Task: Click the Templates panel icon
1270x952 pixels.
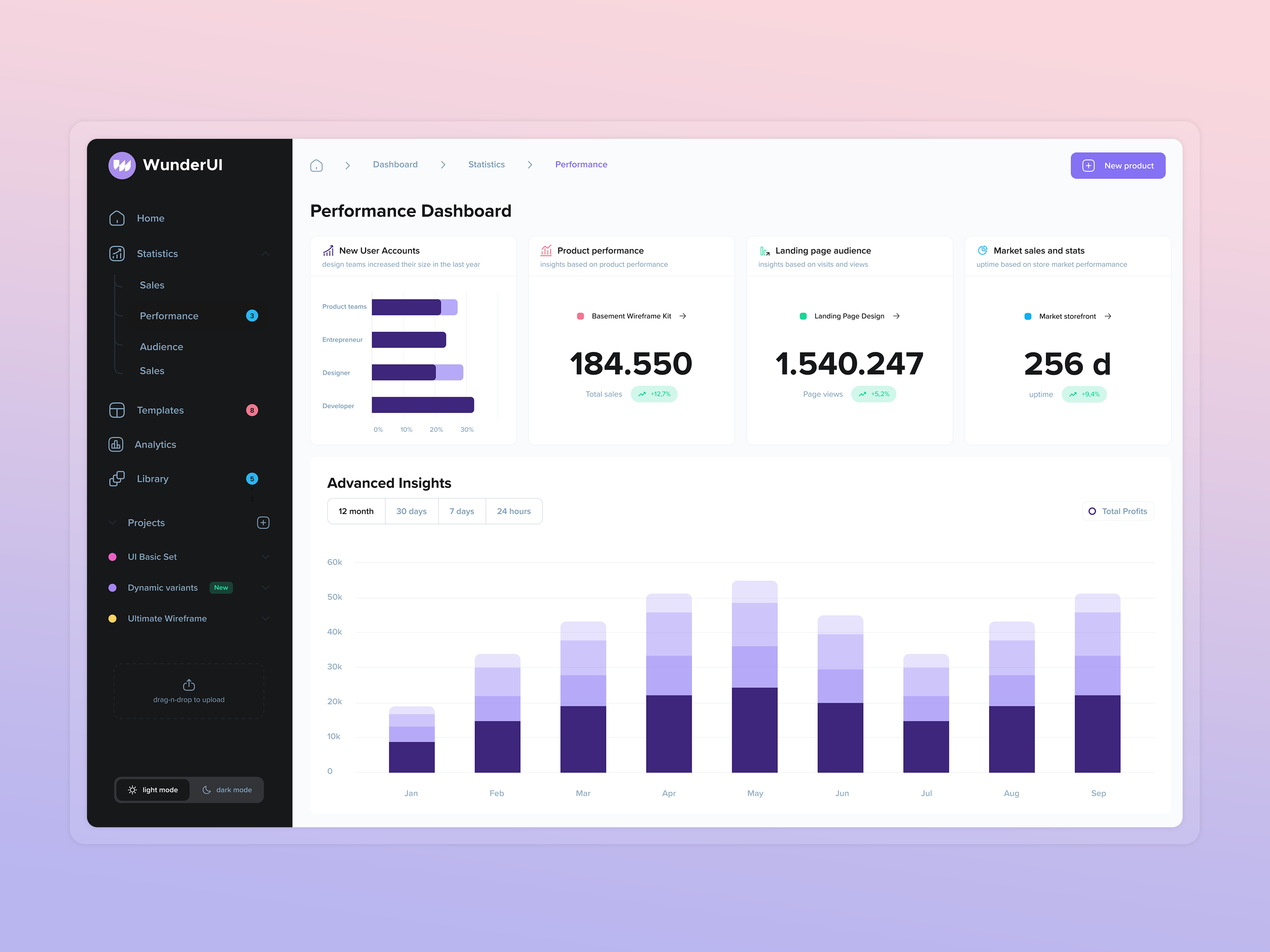Action: pyautogui.click(x=117, y=410)
